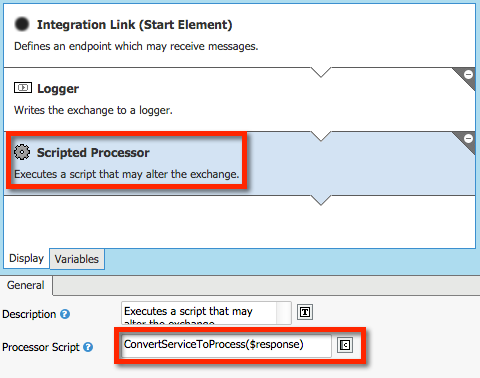Image resolution: width=480 pixels, height=378 pixels.
Task: Open the expression editor icon beside Processor Script
Action: [345, 345]
